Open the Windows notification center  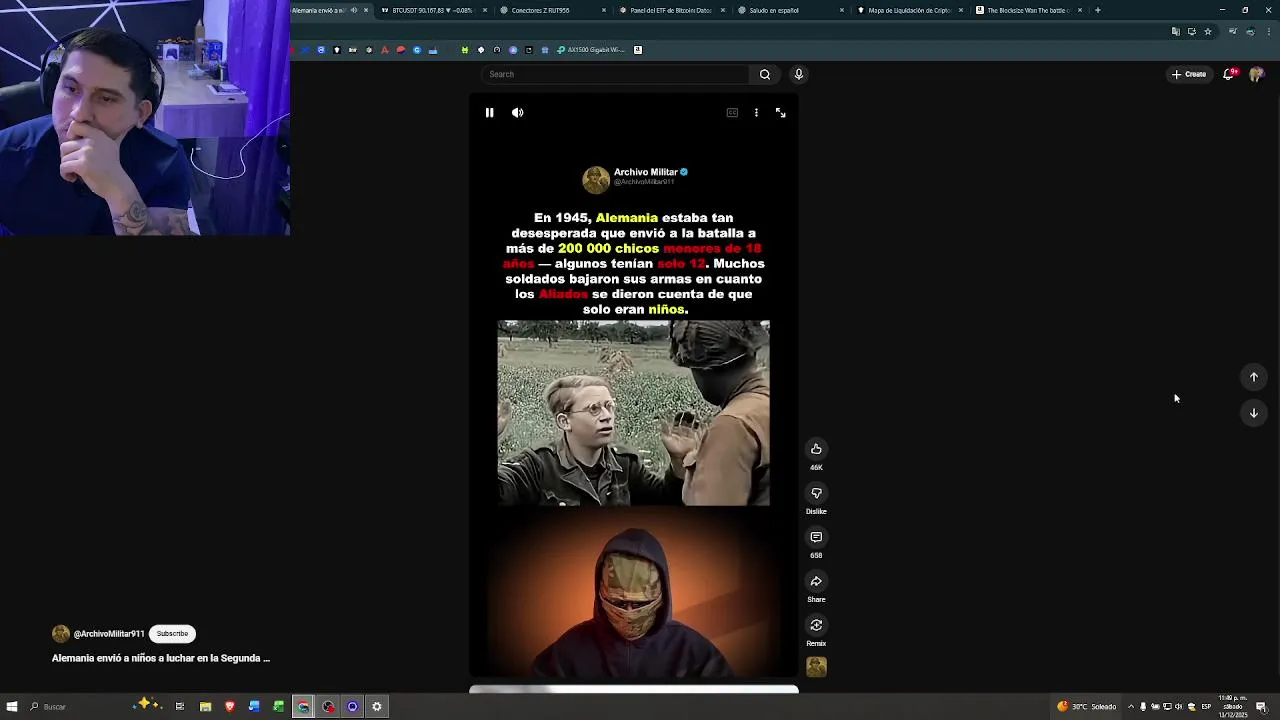(x=1262, y=706)
